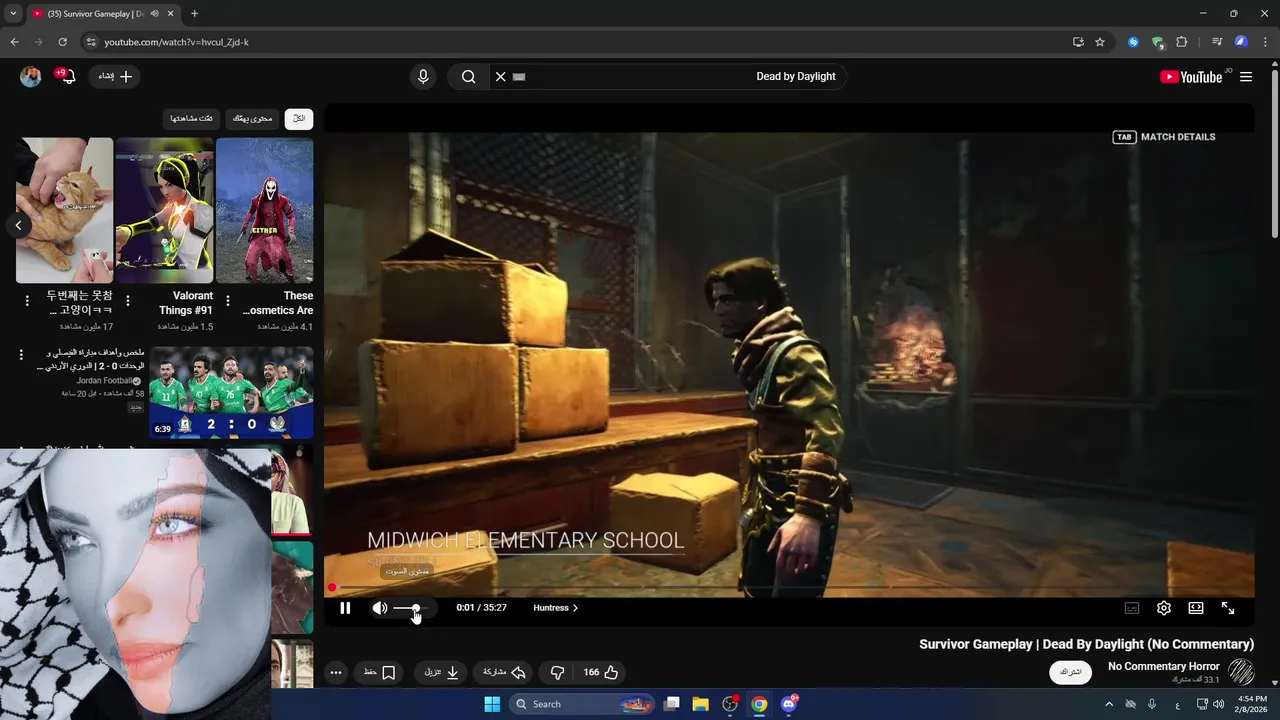The image size is (1280, 720).
Task: Open the notifications bell
Action: pos(67,77)
